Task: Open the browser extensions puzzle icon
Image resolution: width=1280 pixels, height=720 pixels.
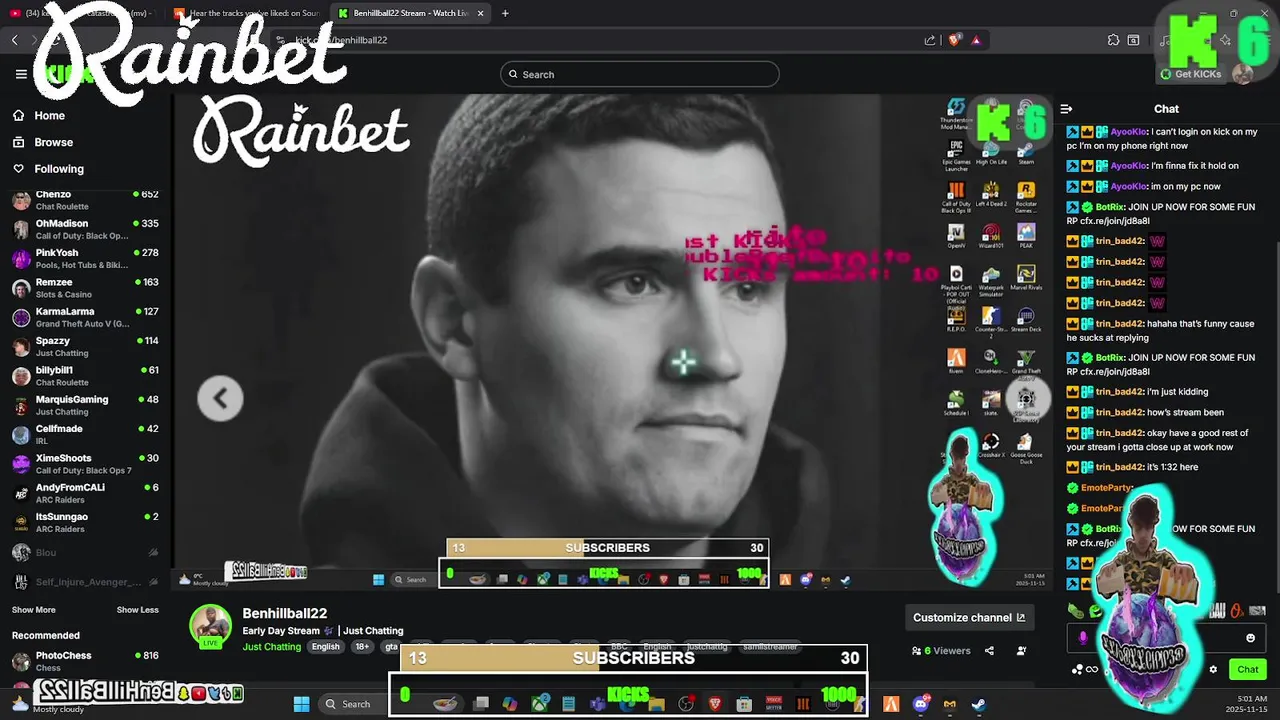Action: click(1113, 40)
